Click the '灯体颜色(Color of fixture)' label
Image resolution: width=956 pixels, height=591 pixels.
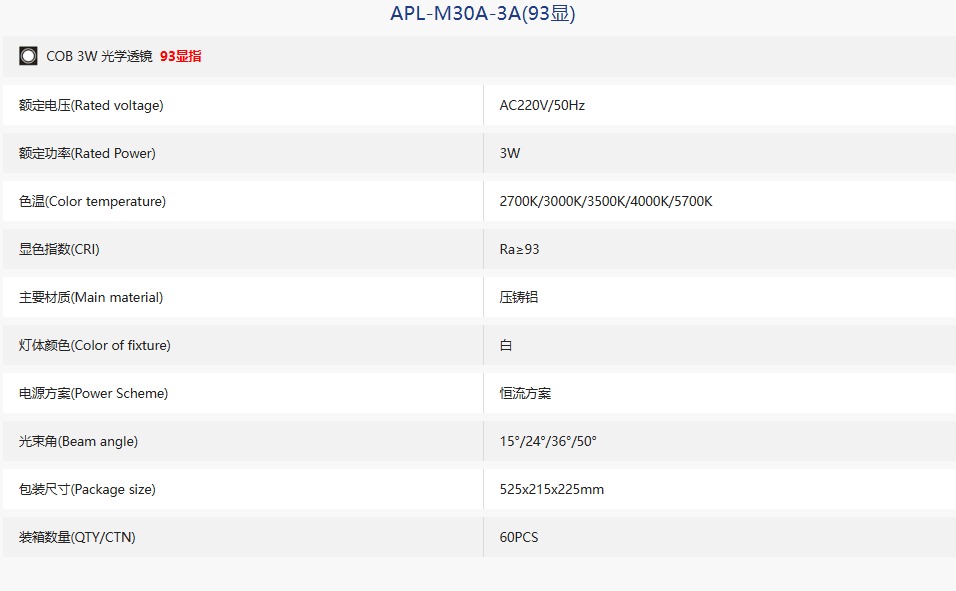(95, 345)
